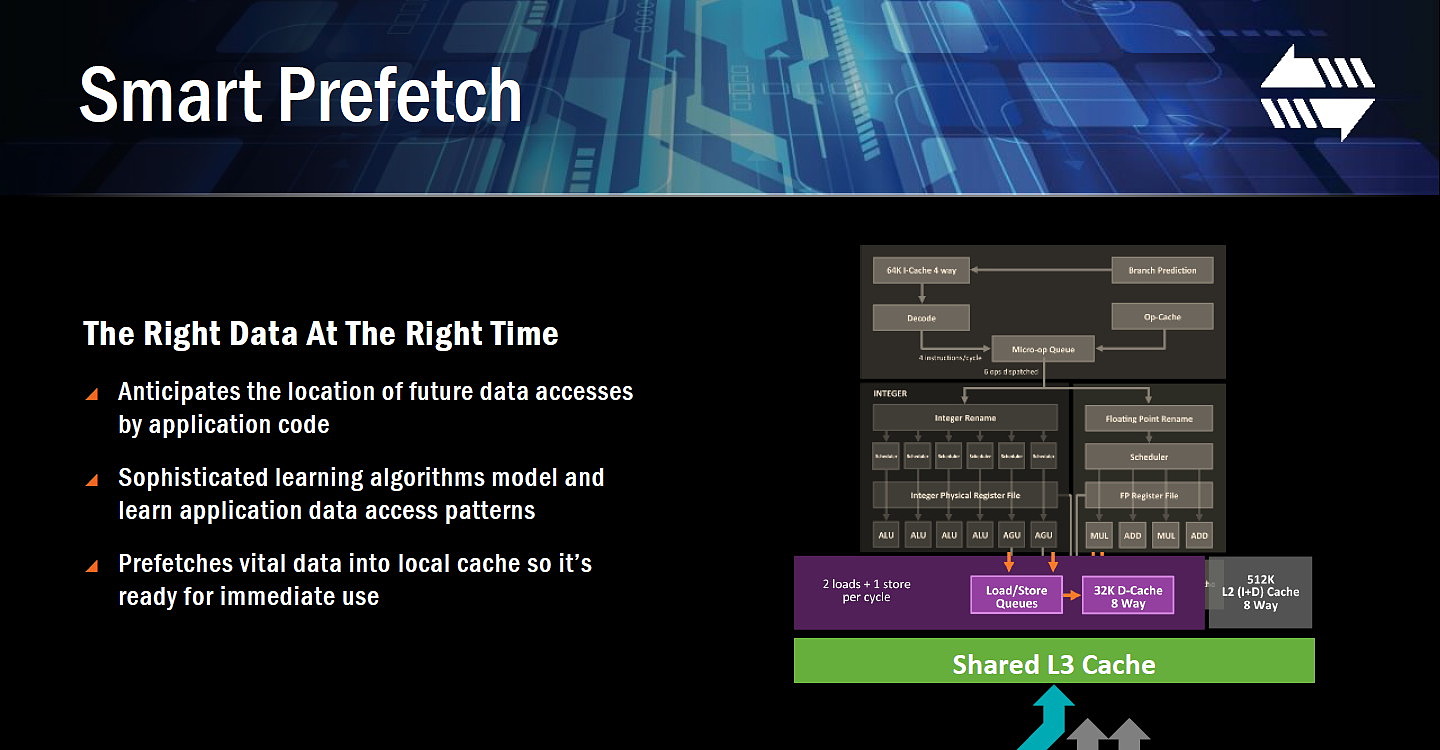Screen dimensions: 1440x750
Task: Click the Op-Cache block
Action: (1162, 317)
